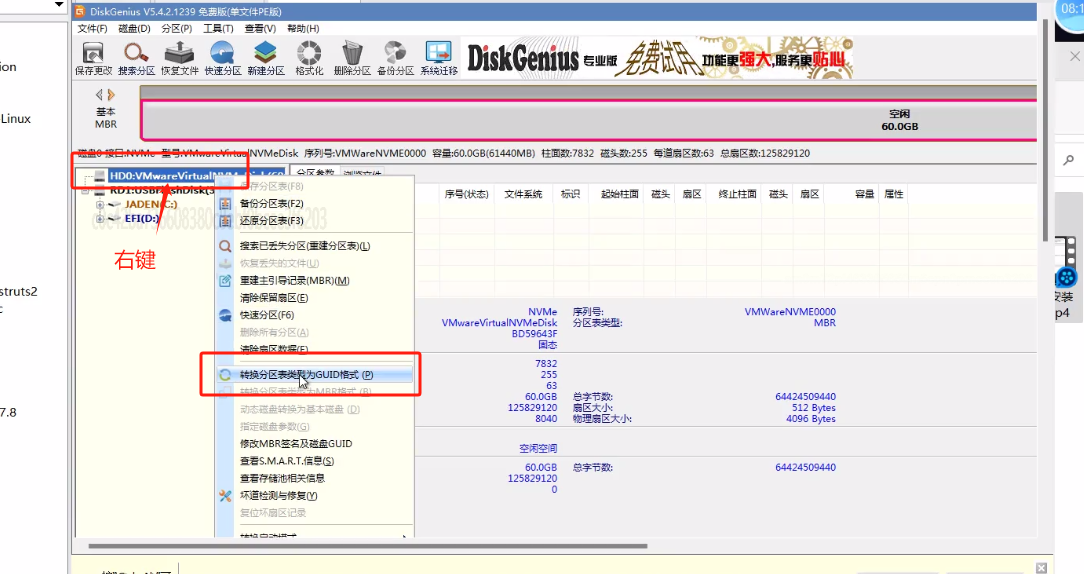The width and height of the screenshot is (1084, 574).
Task: Click the disk signature value BD59643F
Action: click(x=534, y=334)
